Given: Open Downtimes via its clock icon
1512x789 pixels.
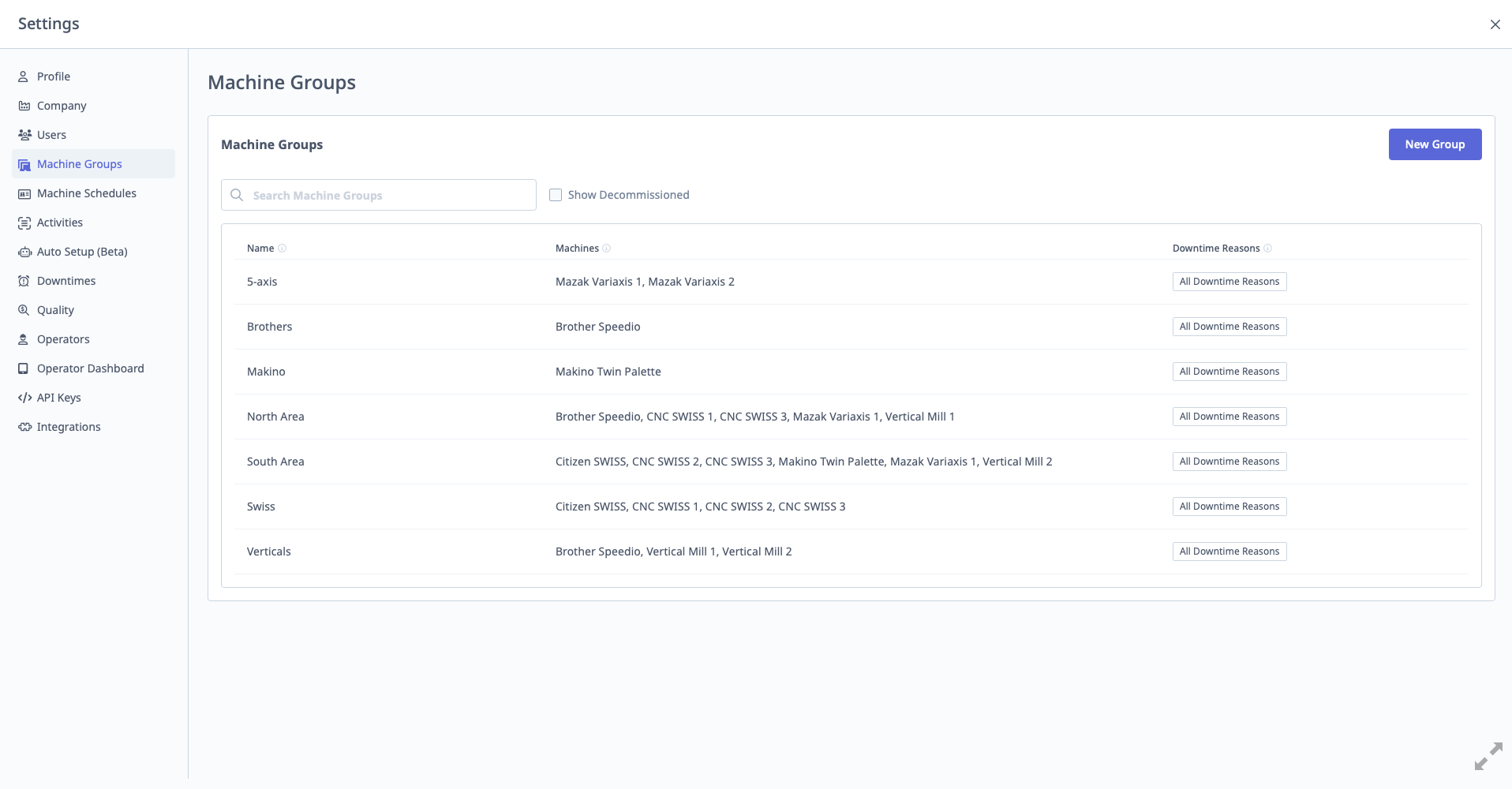Looking at the screenshot, I should pos(24,280).
